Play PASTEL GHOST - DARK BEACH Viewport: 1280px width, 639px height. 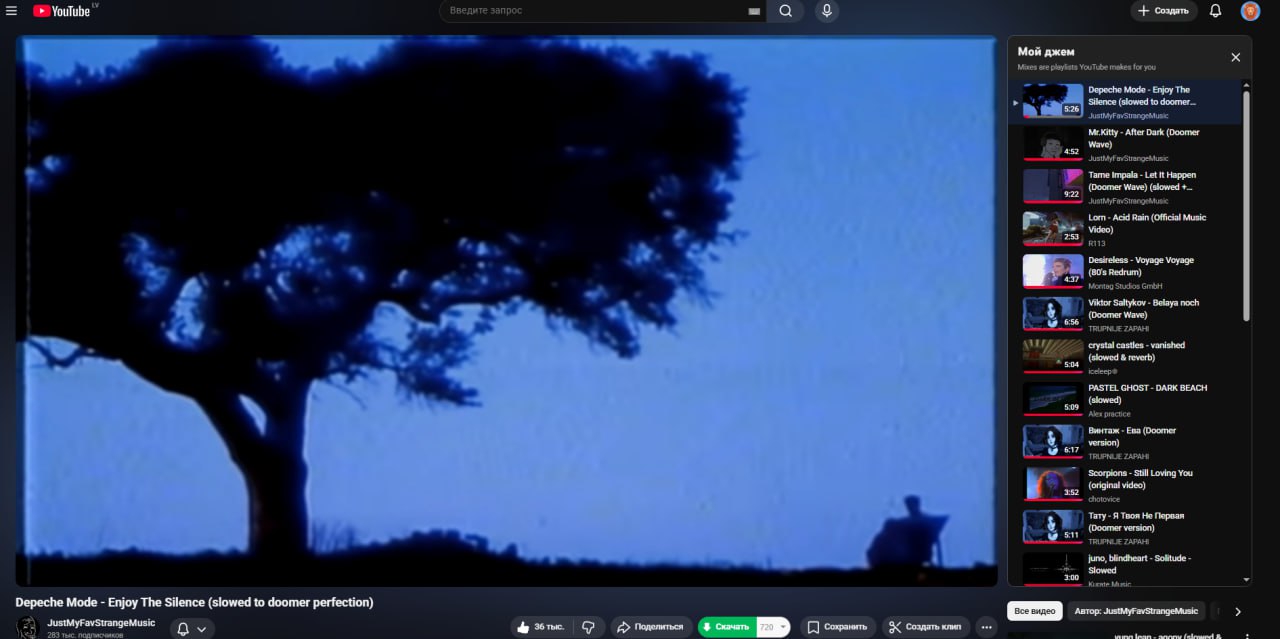pyautogui.click(x=1147, y=394)
